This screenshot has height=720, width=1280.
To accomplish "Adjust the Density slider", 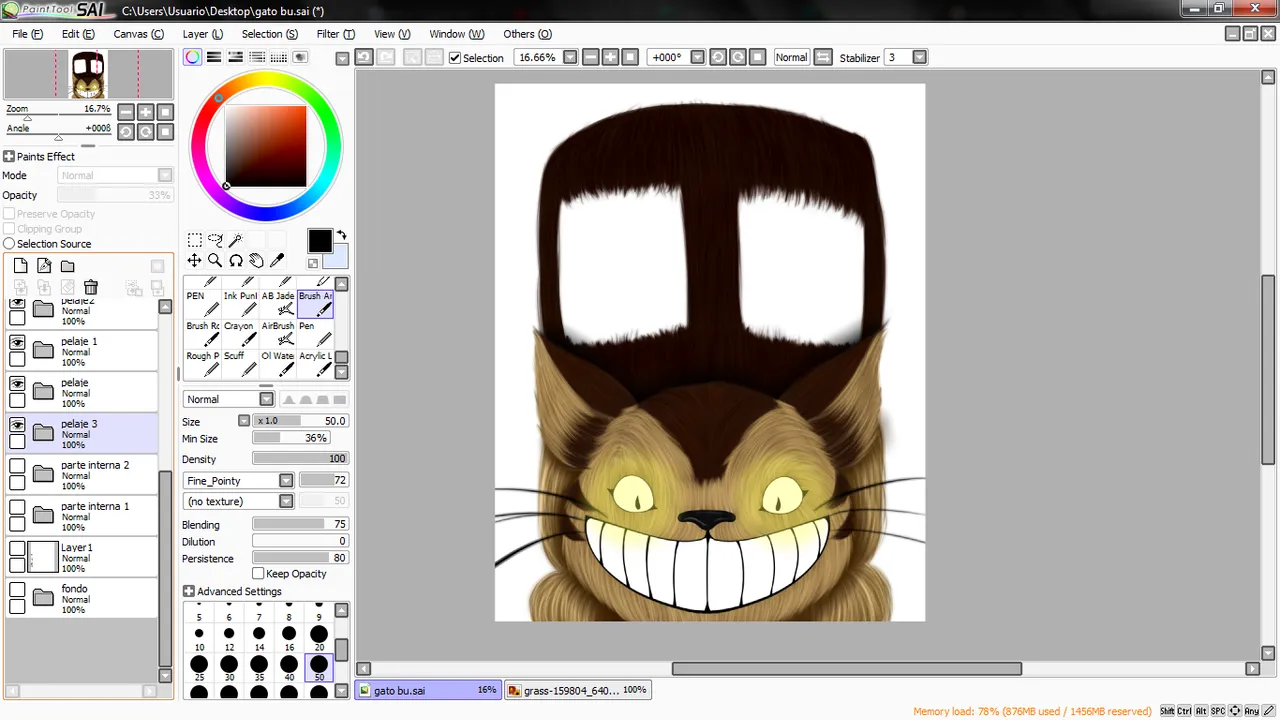I will (x=300, y=459).
